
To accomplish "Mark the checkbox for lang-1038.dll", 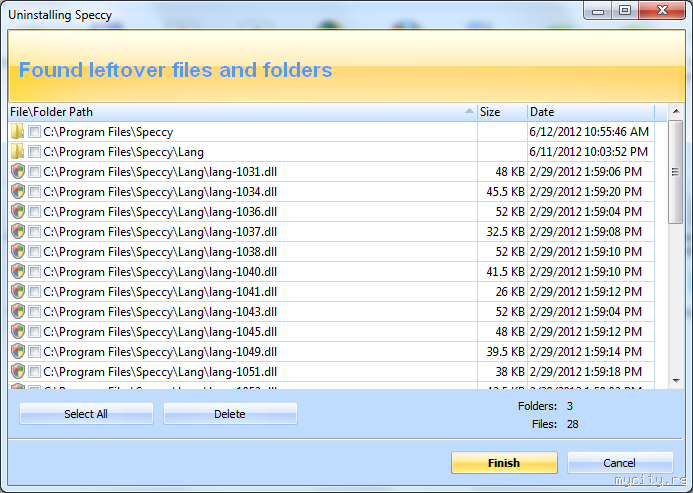I will [x=34, y=252].
